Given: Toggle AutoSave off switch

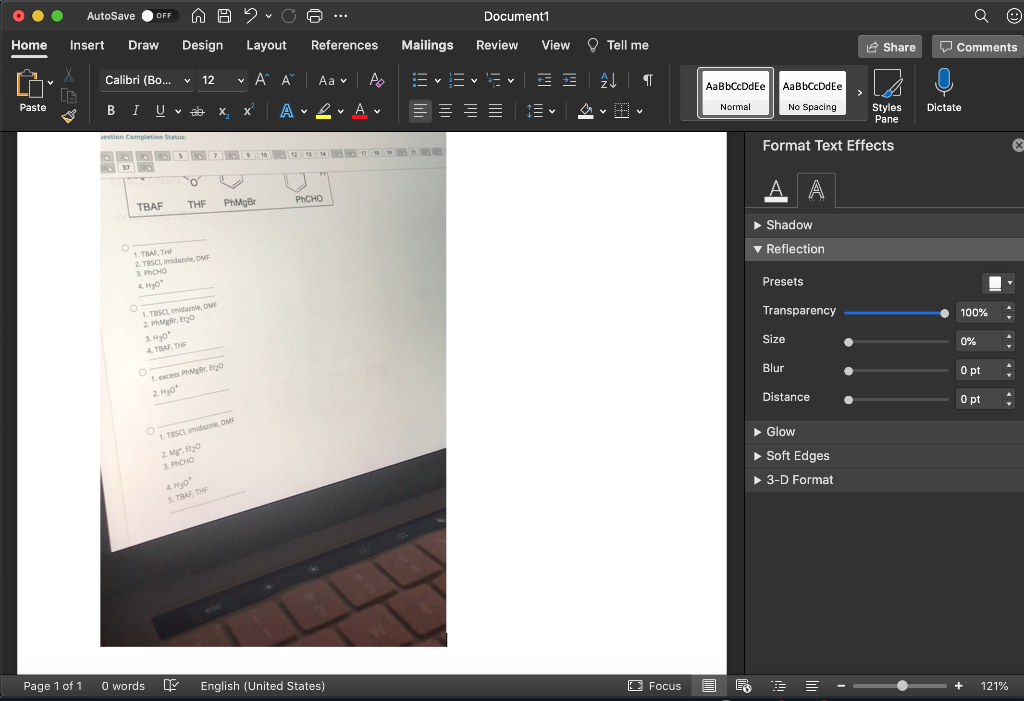Looking at the screenshot, I should [x=158, y=16].
